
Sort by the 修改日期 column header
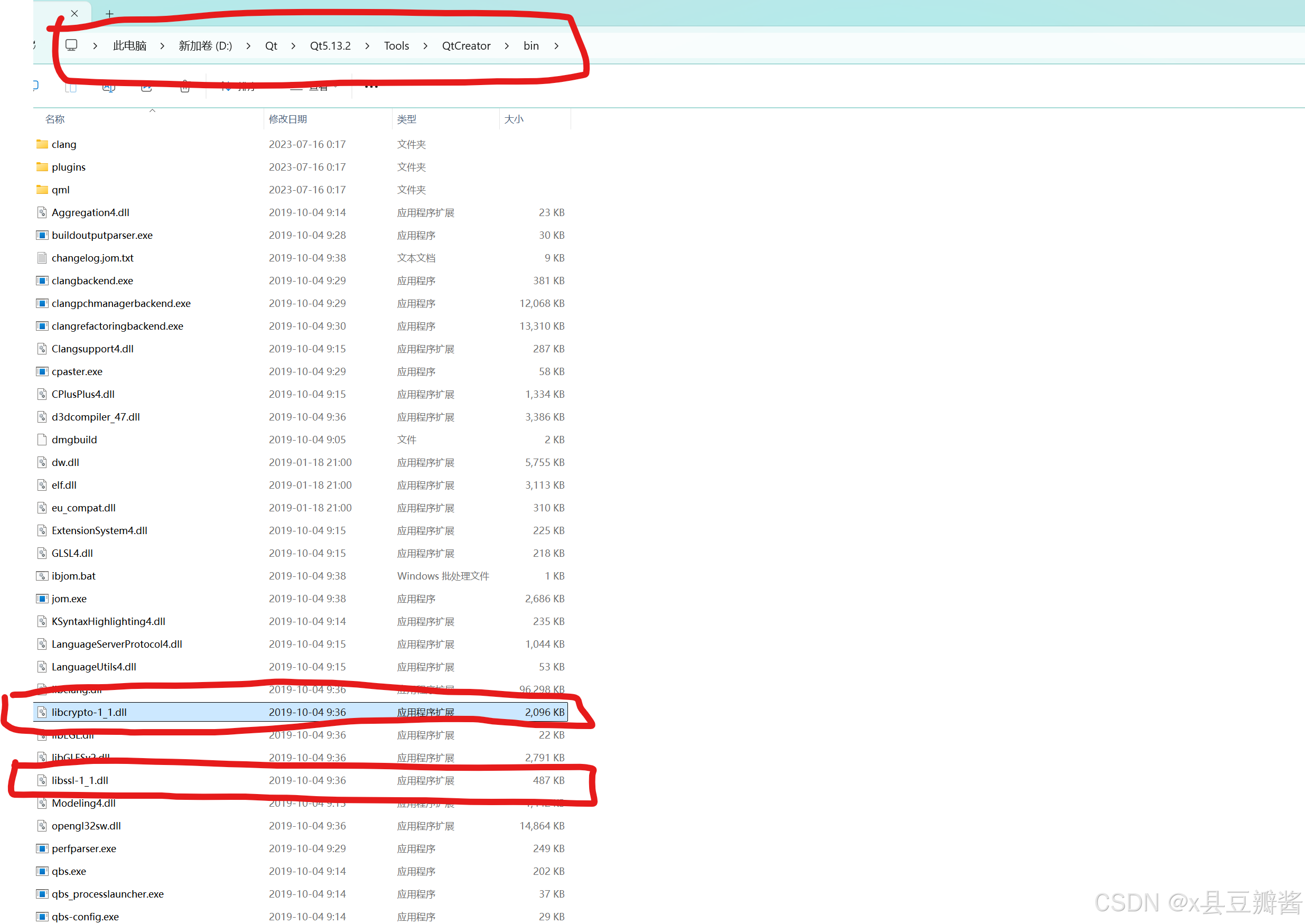pyautogui.click(x=288, y=119)
